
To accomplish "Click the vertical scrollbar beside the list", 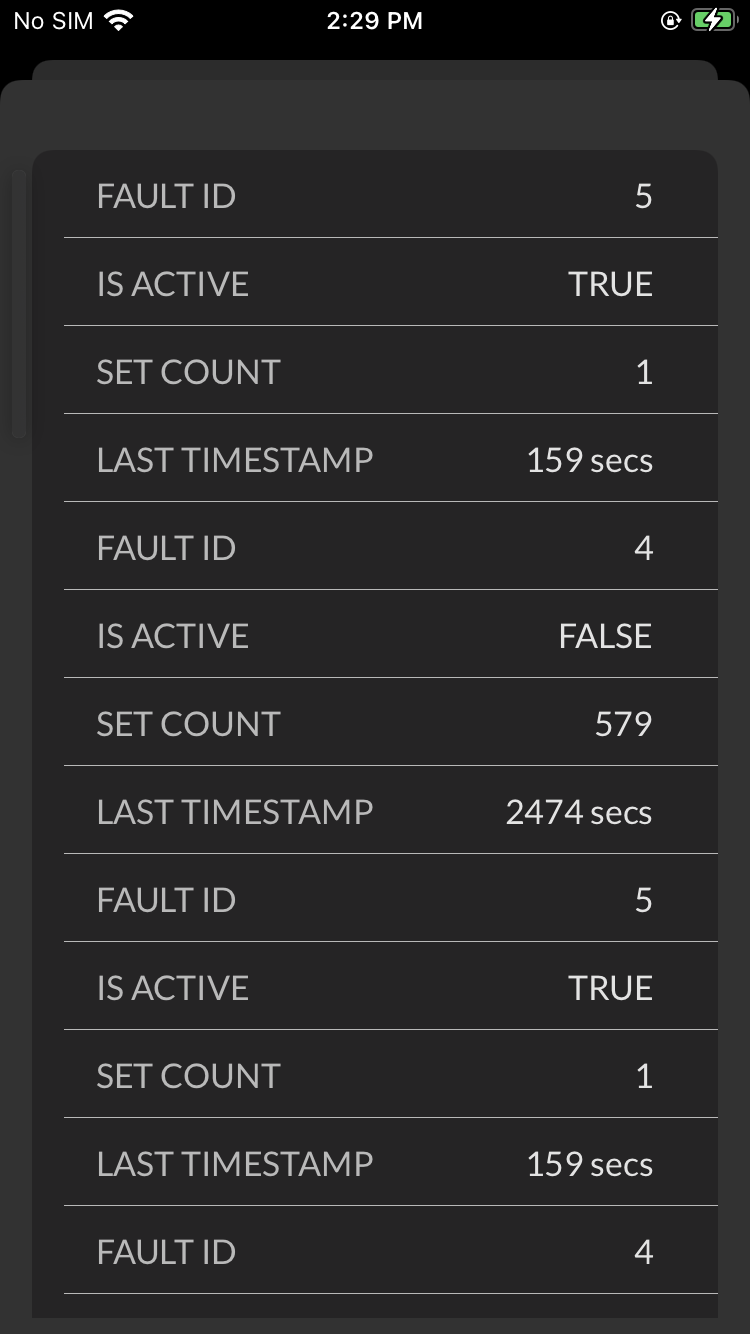I will tap(19, 304).
